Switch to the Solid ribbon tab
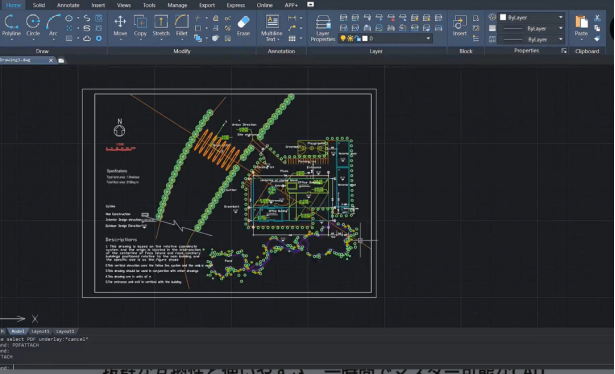 [x=38, y=5]
